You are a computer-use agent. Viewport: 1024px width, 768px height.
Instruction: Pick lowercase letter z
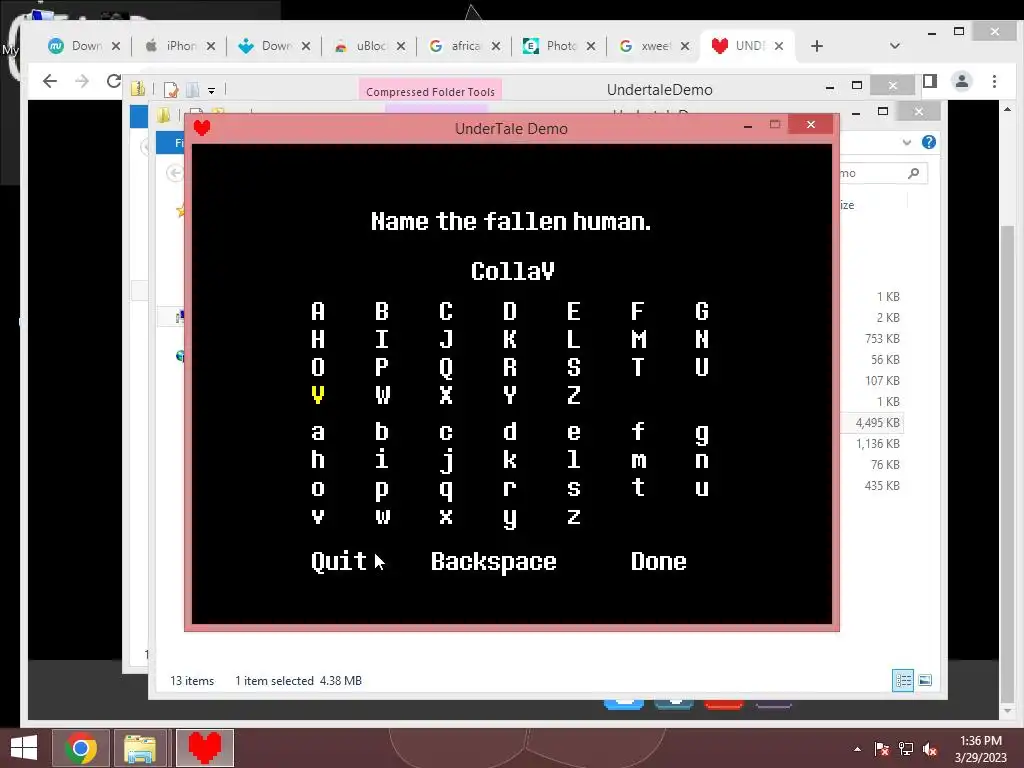[574, 517]
